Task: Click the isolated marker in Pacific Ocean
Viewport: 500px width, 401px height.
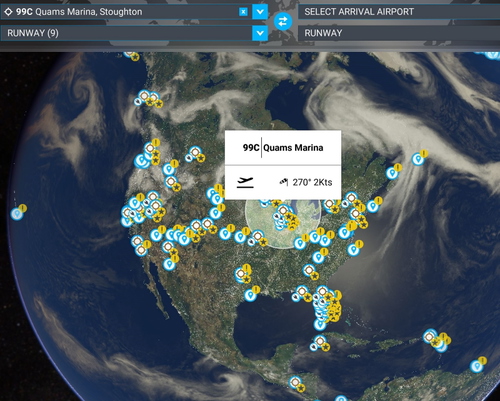Action: click(17, 214)
